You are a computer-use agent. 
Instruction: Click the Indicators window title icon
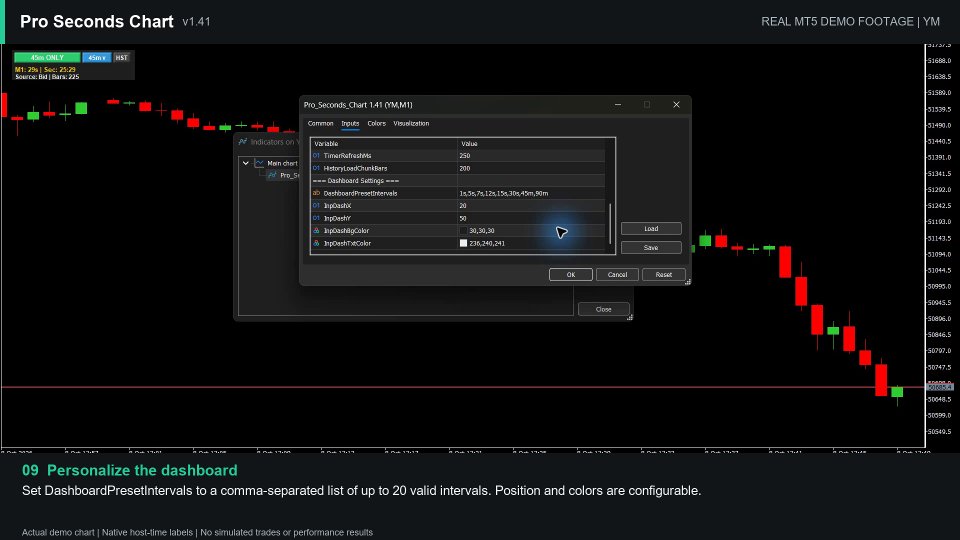(242, 142)
